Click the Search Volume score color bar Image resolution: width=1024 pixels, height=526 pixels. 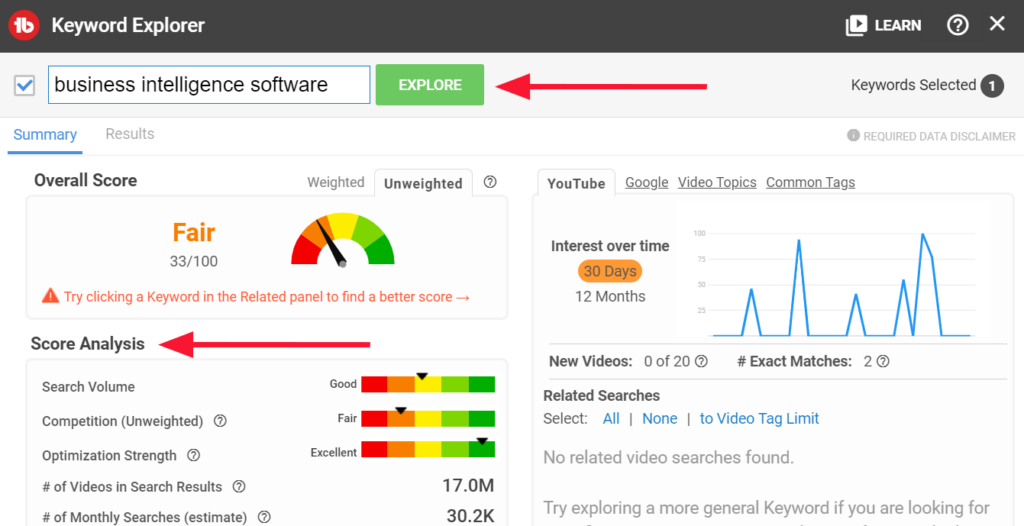click(x=428, y=385)
